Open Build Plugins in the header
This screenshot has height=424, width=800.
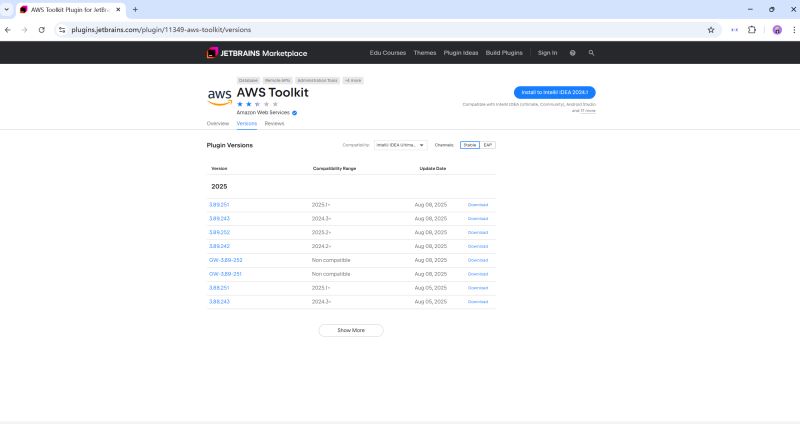pyautogui.click(x=504, y=53)
